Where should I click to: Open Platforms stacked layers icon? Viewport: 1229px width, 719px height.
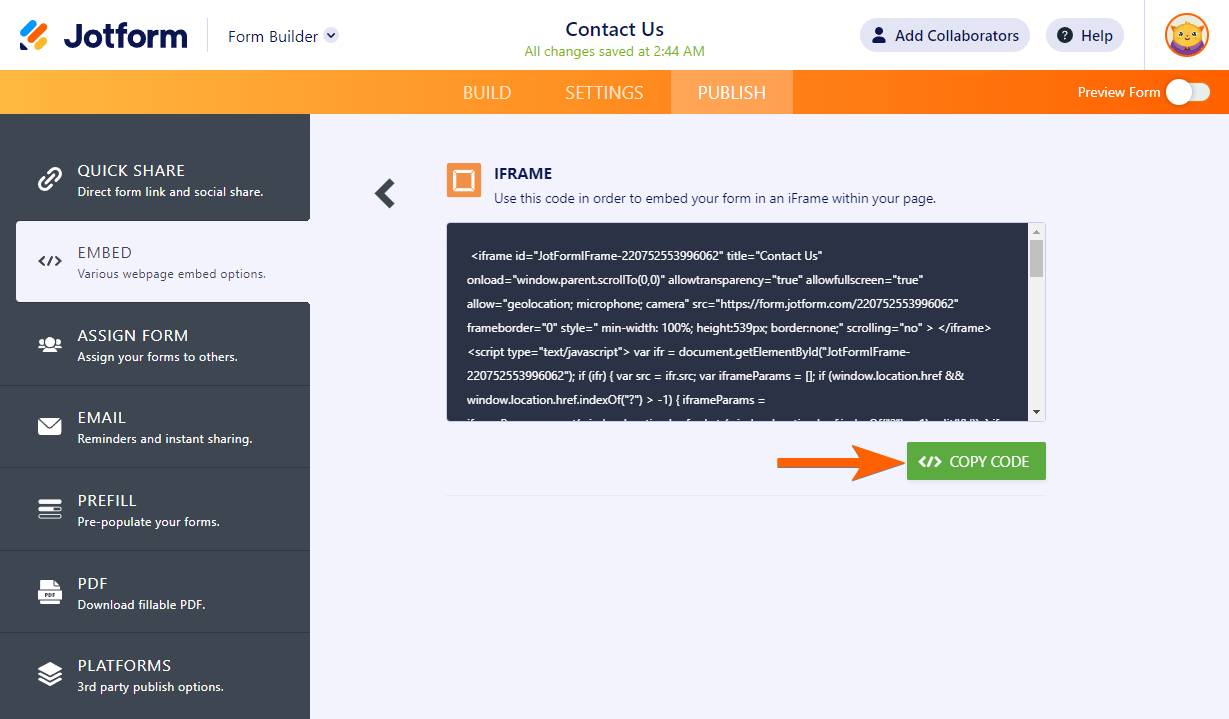pyautogui.click(x=49, y=675)
